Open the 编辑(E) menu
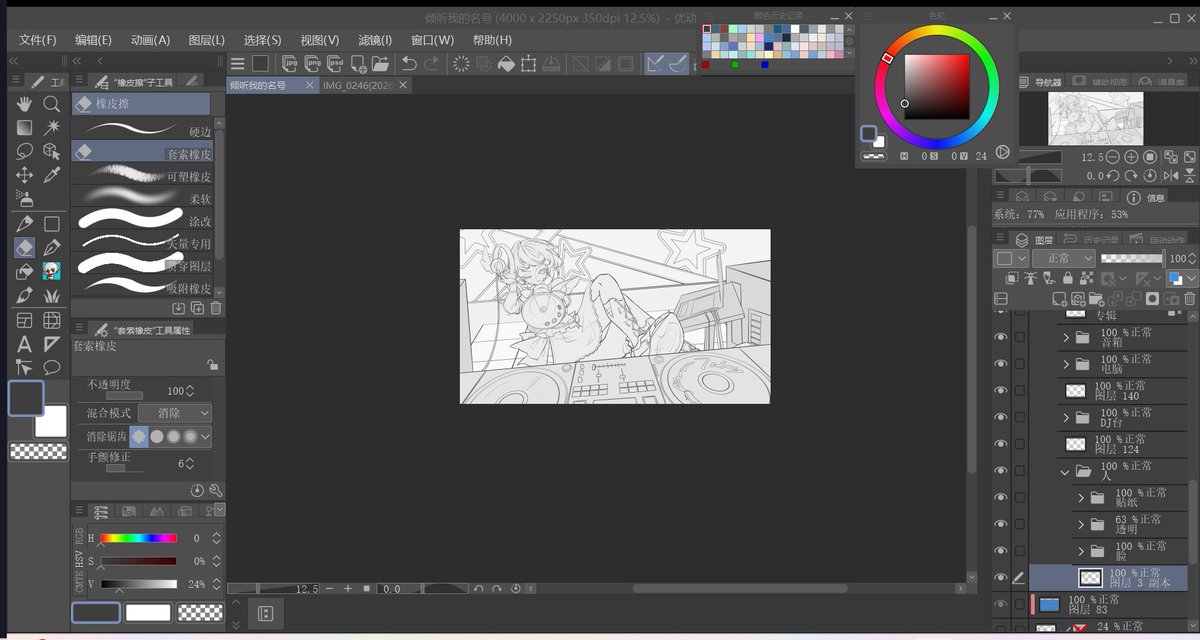Viewport: 1200px width, 640px height. (93, 40)
